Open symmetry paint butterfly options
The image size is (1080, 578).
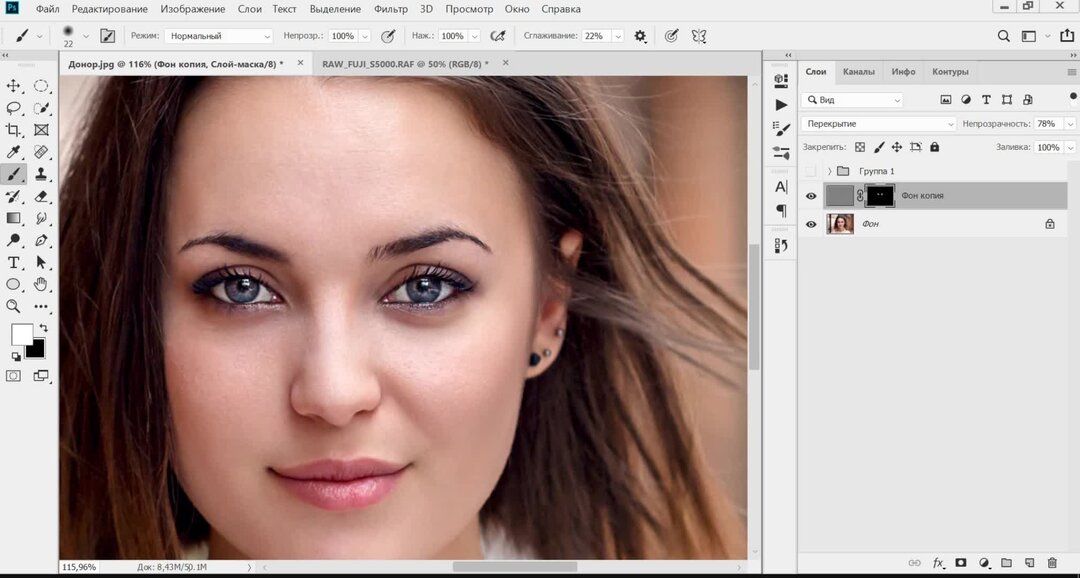pyautogui.click(x=699, y=36)
